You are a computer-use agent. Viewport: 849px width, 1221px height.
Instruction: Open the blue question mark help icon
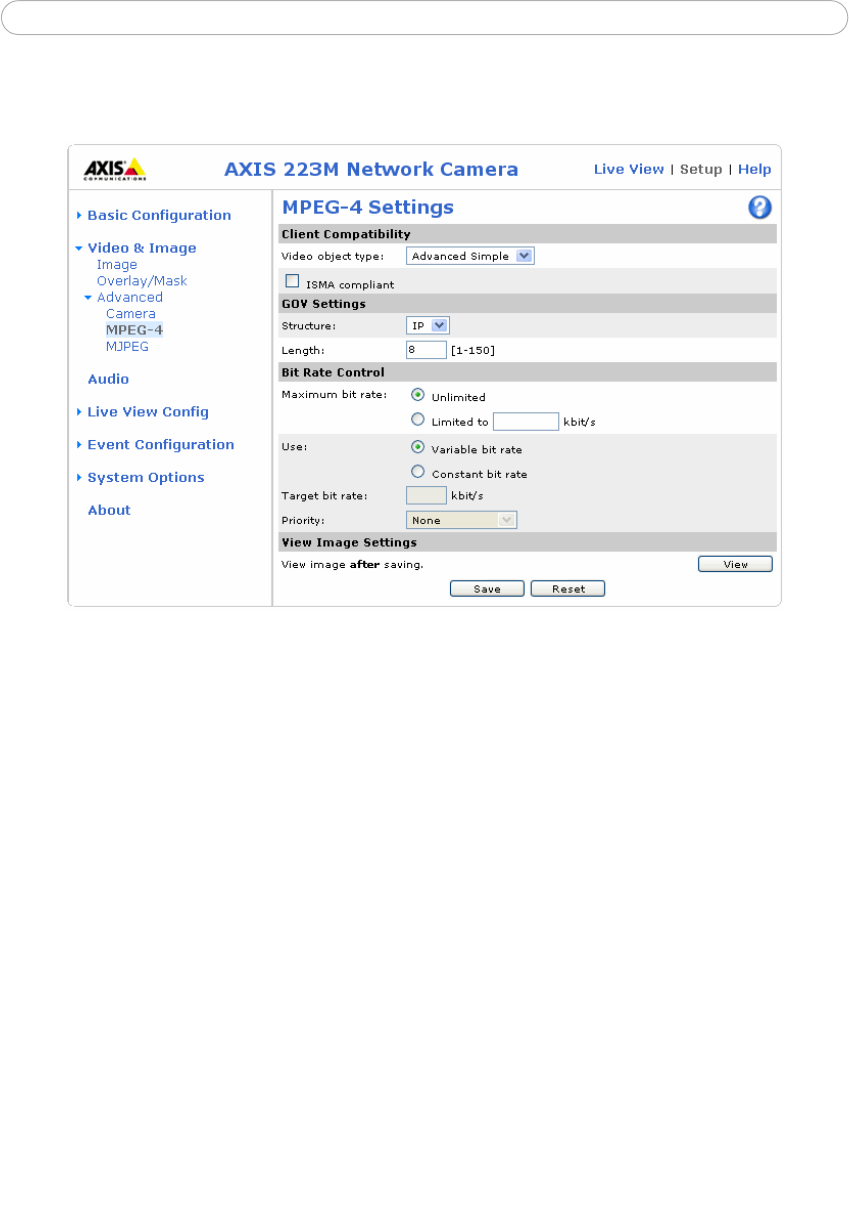pyautogui.click(x=760, y=207)
